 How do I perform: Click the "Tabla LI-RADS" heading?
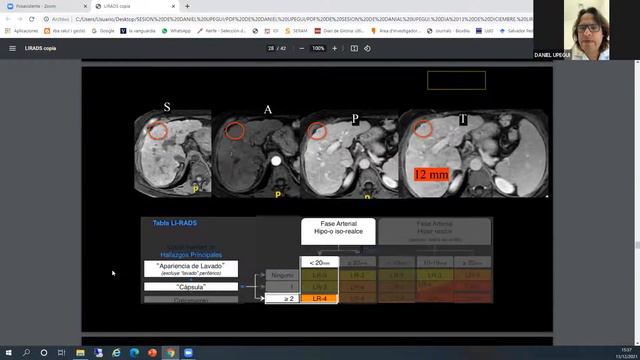point(175,223)
